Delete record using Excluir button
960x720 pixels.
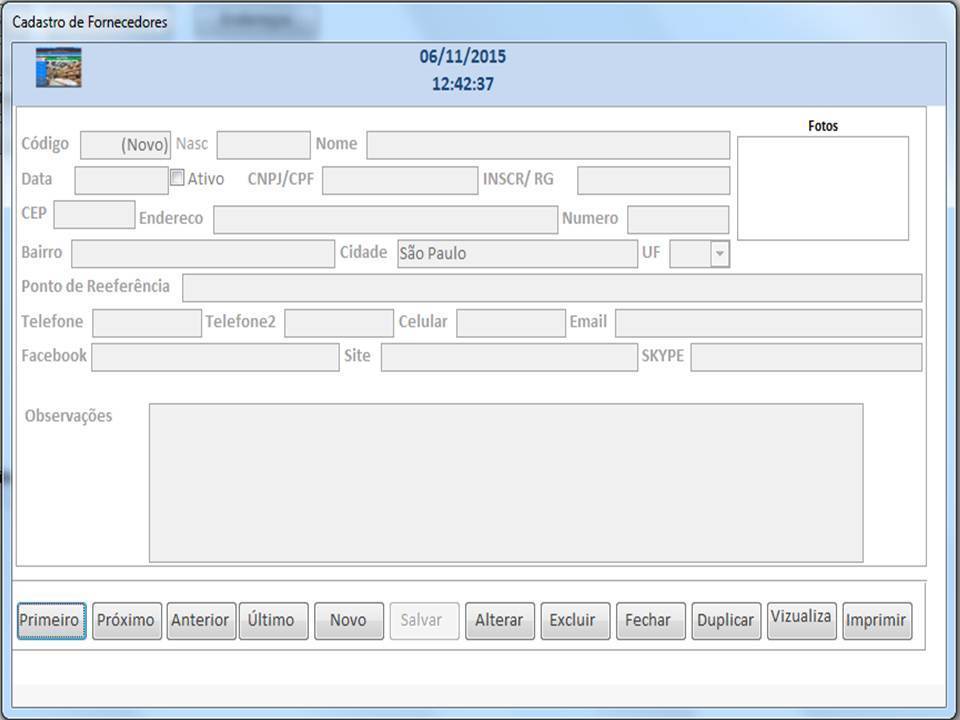click(573, 620)
